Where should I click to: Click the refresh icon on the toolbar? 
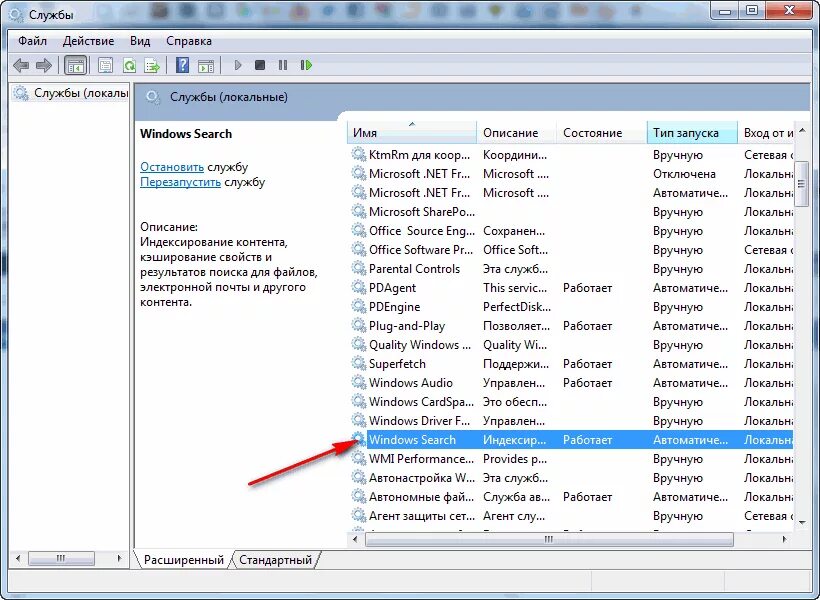point(128,64)
